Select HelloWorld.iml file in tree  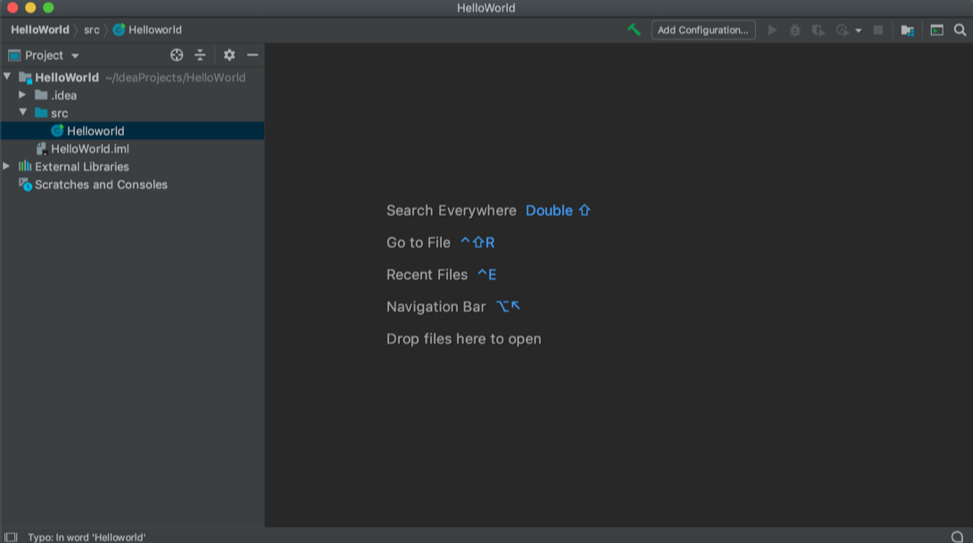click(89, 149)
